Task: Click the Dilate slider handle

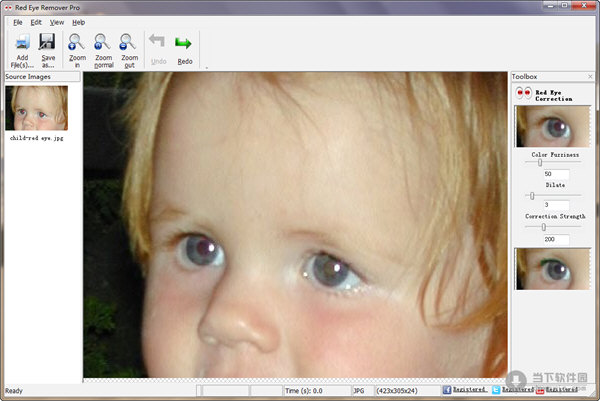Action: tap(532, 196)
